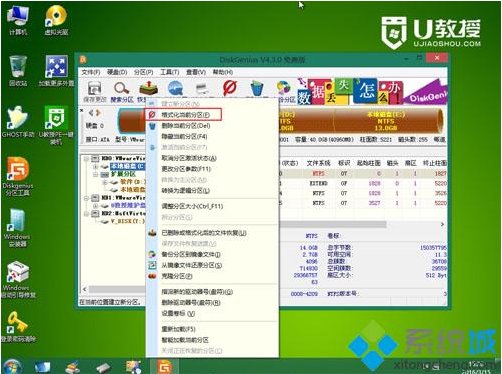Open the 工具(T) menu

[x=170, y=72]
